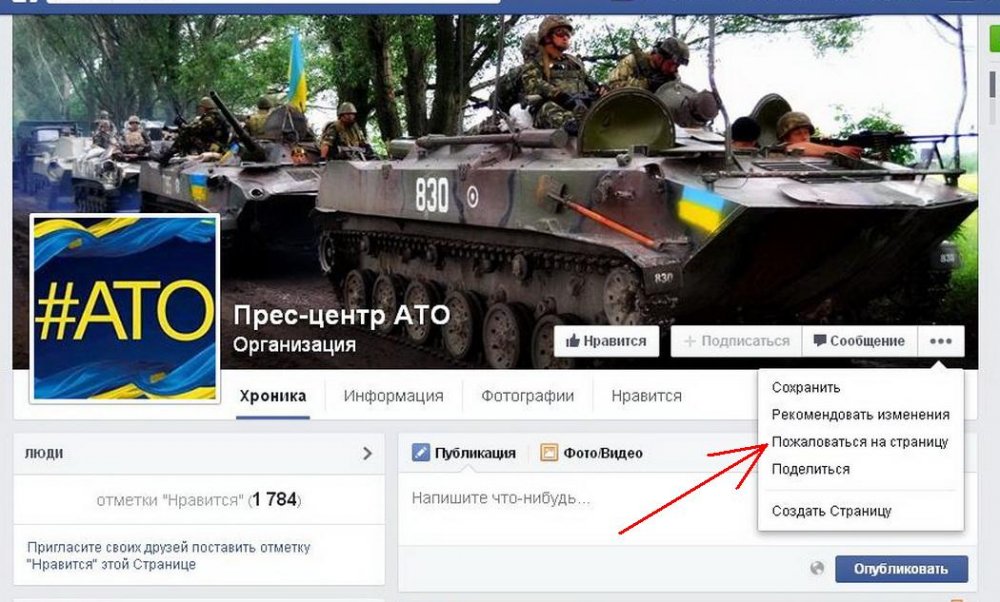Select Сохранить in the dropdown menu
Screen dimensions: 1000x602
point(805,387)
